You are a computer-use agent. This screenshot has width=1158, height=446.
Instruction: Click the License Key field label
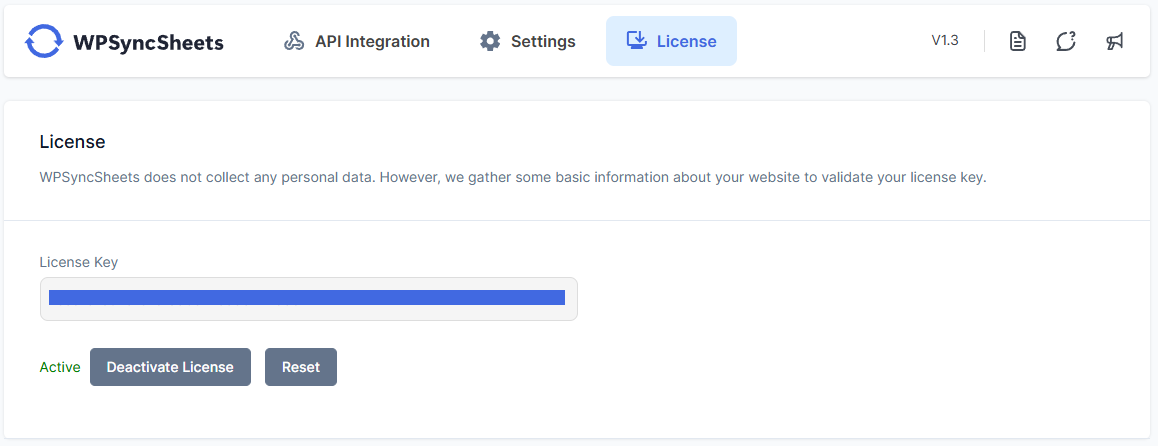tap(79, 262)
